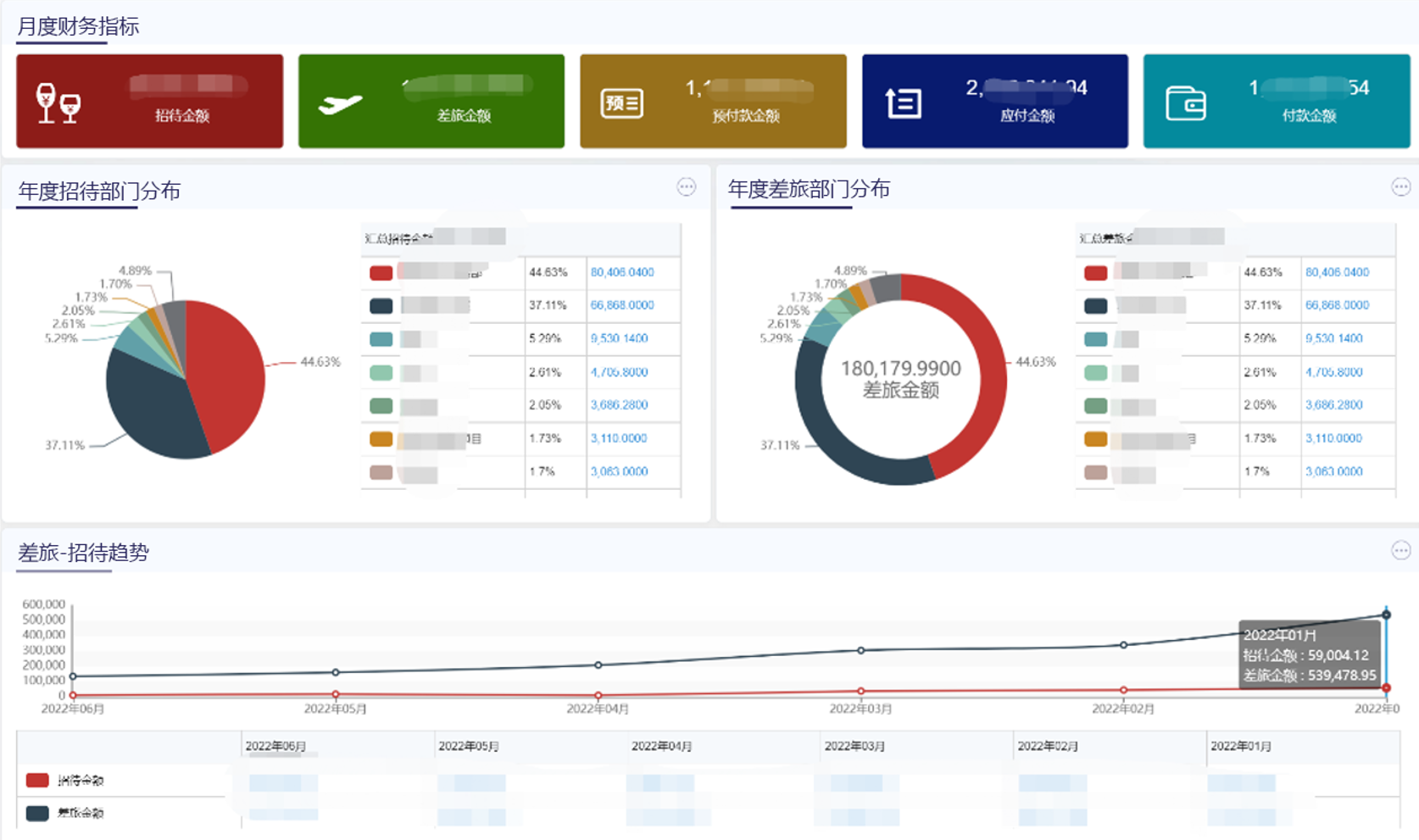
Task: Click the wine glasses icon on 招待金额 card
Action: pos(58,103)
